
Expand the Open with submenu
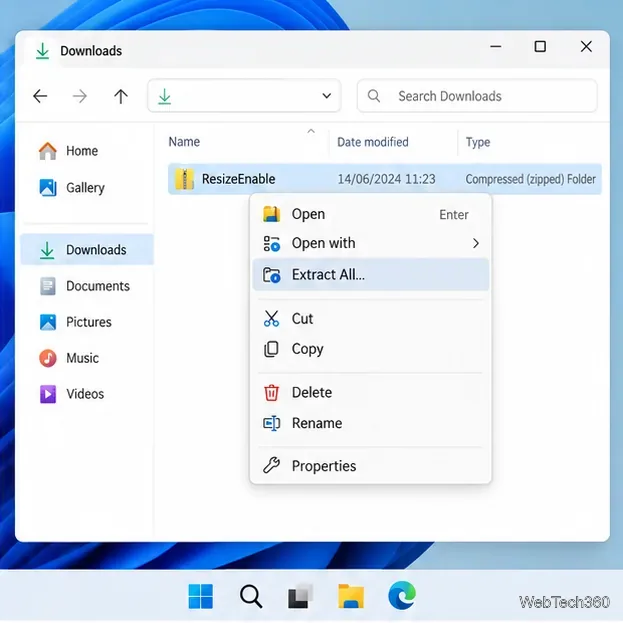[x=370, y=243]
